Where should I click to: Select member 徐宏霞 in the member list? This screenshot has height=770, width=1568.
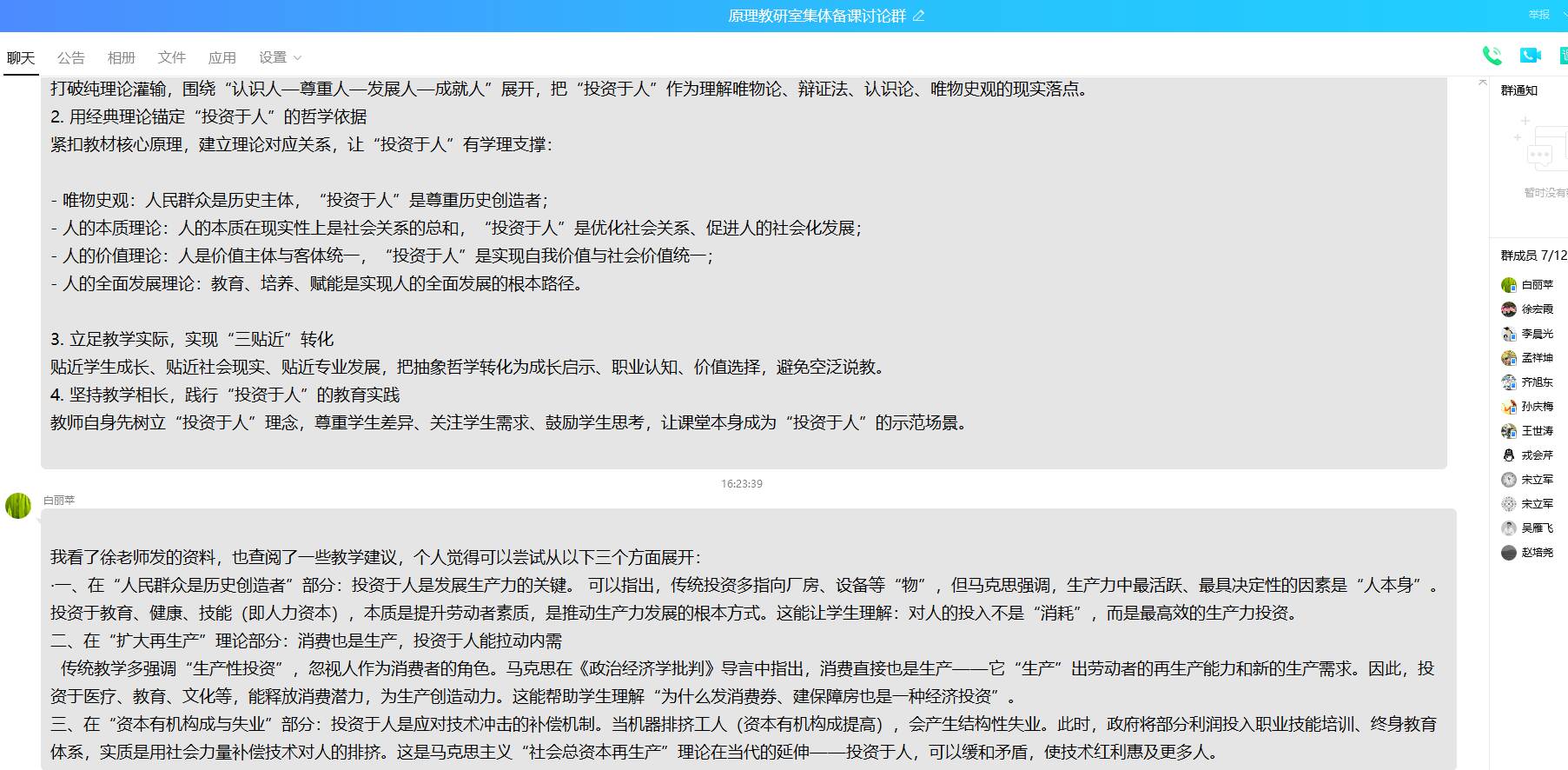[1537, 309]
